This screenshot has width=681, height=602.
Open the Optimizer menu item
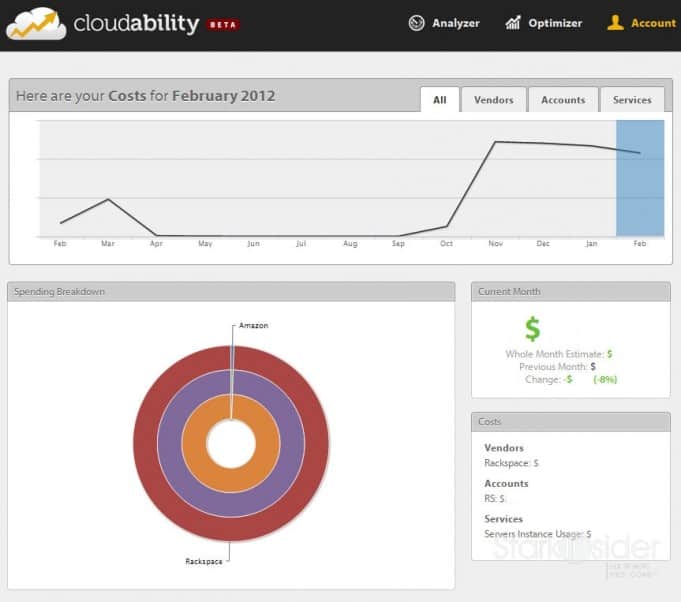tap(555, 23)
